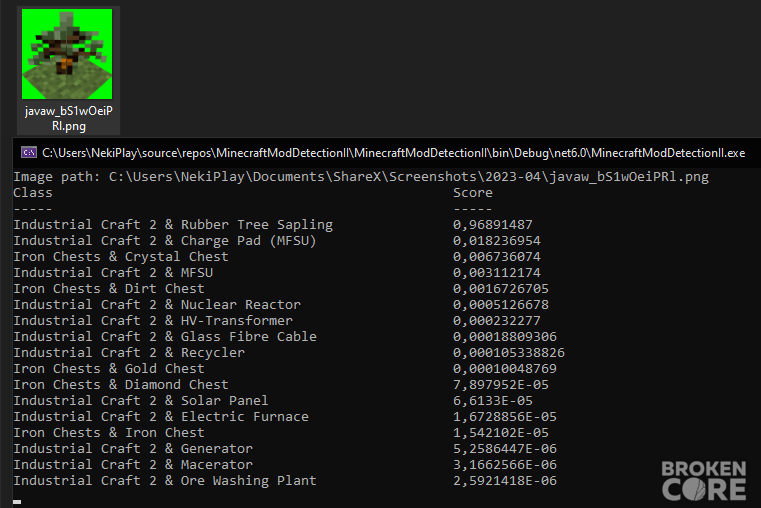The height and width of the screenshot is (508, 761).
Task: Click the score 7,897952E-05
Action: click(x=501, y=385)
